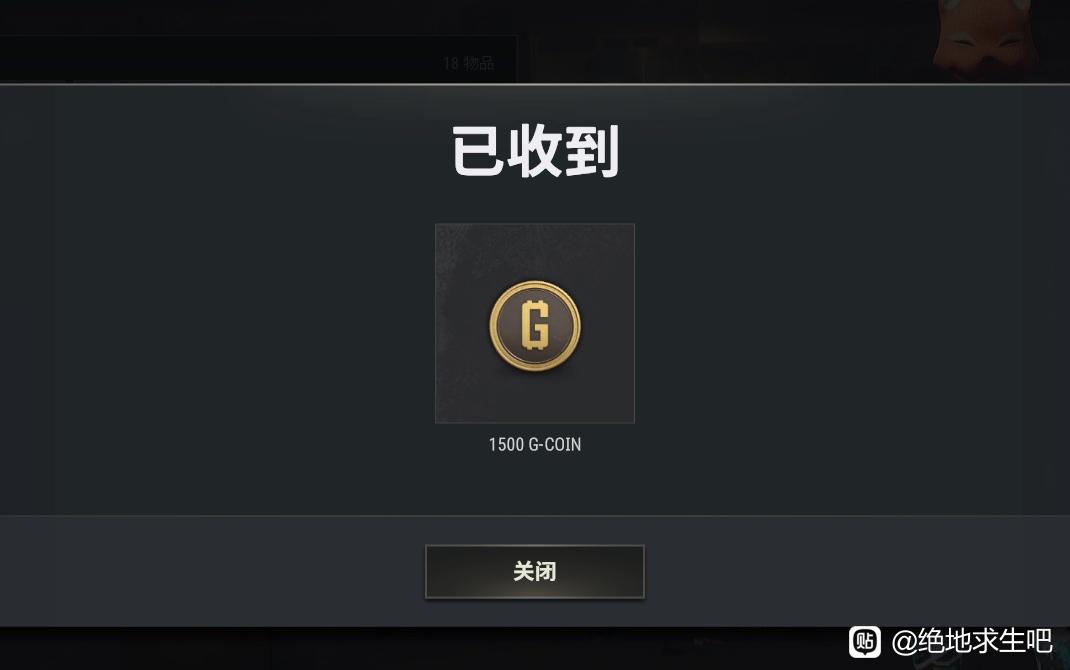
Task: Click the 闭 character on the button
Action: (x=546, y=572)
